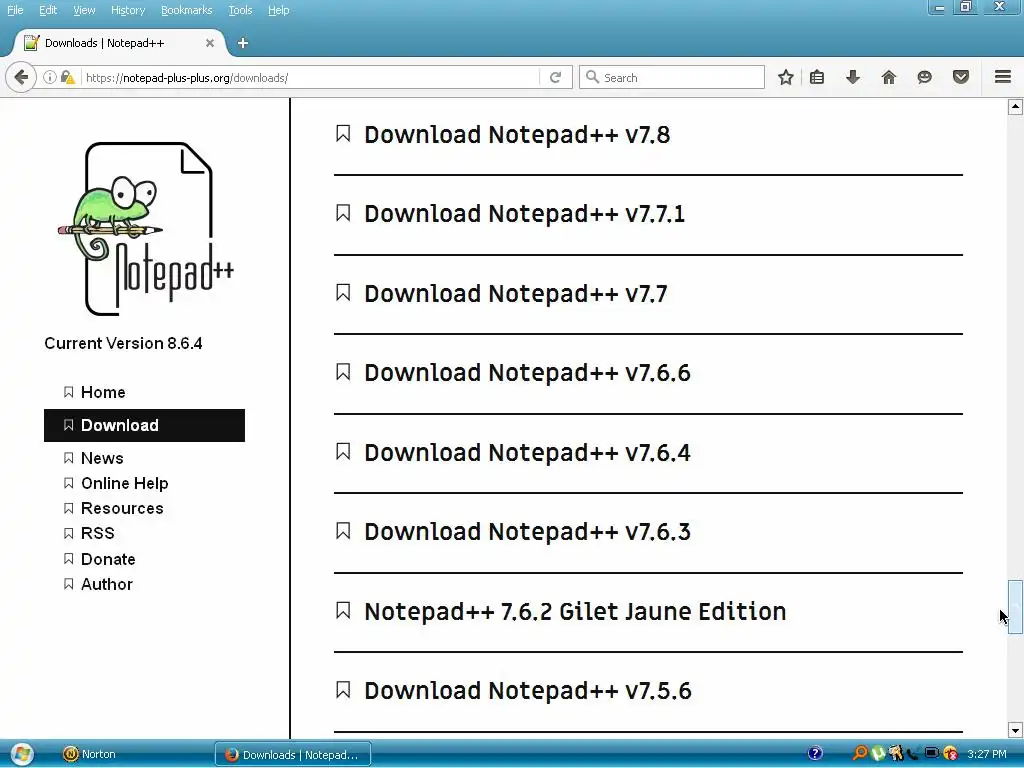
Task: Open Download Notepad++ v7.6.3 link
Action: [527, 532]
